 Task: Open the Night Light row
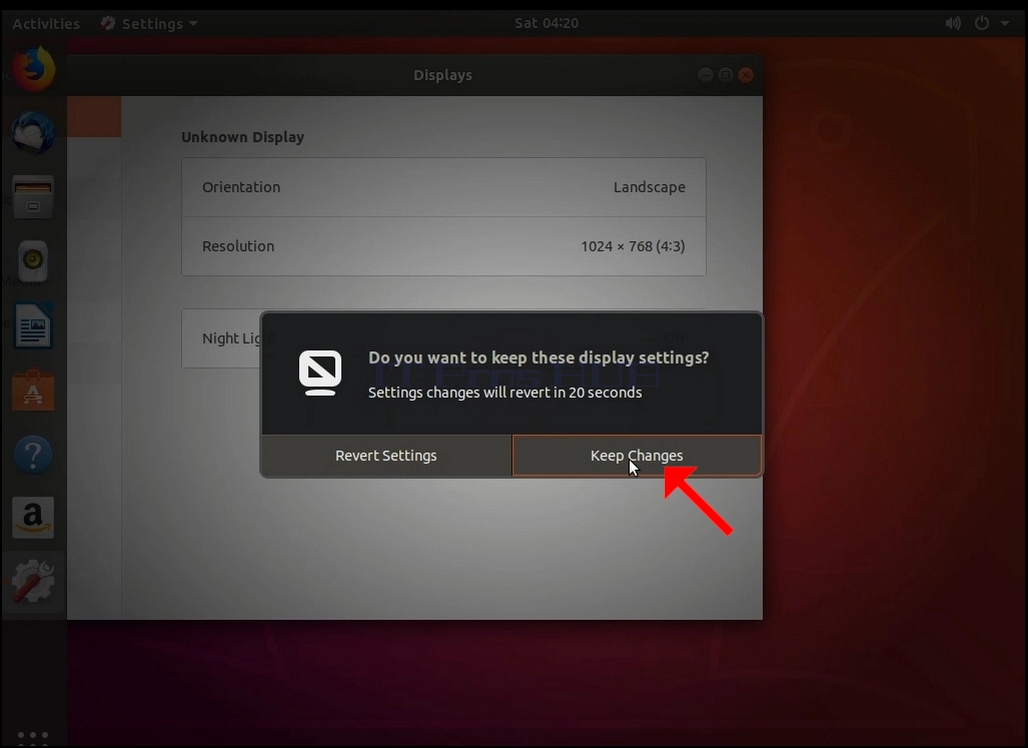tap(444, 338)
